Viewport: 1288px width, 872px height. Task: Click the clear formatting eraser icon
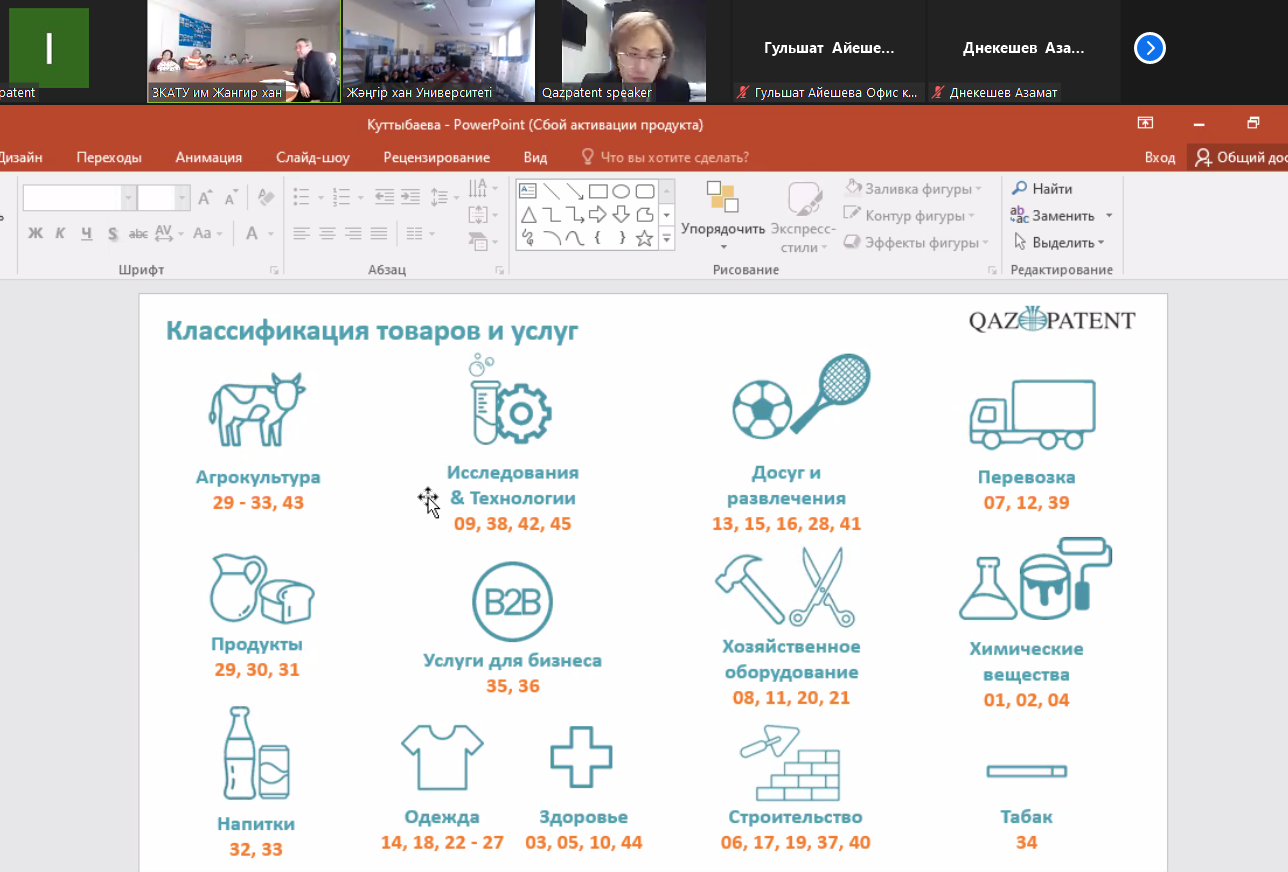pyautogui.click(x=265, y=198)
